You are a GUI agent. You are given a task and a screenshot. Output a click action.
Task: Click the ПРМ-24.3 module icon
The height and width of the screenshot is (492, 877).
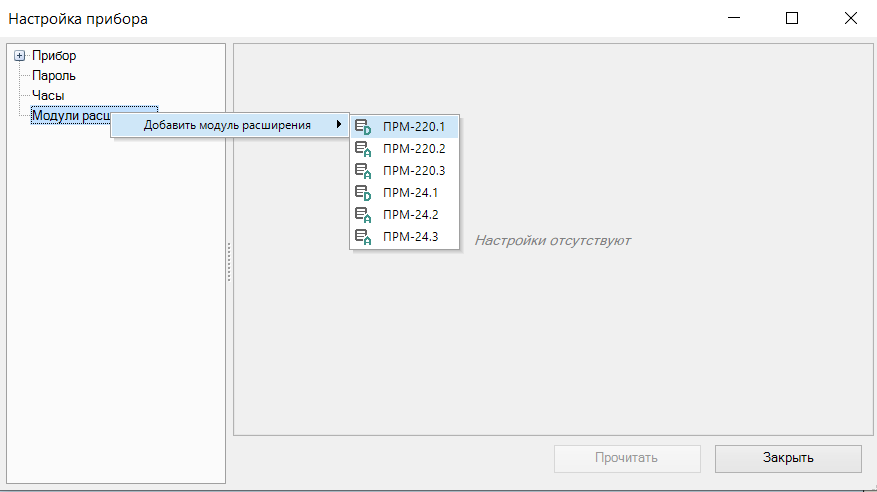[364, 237]
